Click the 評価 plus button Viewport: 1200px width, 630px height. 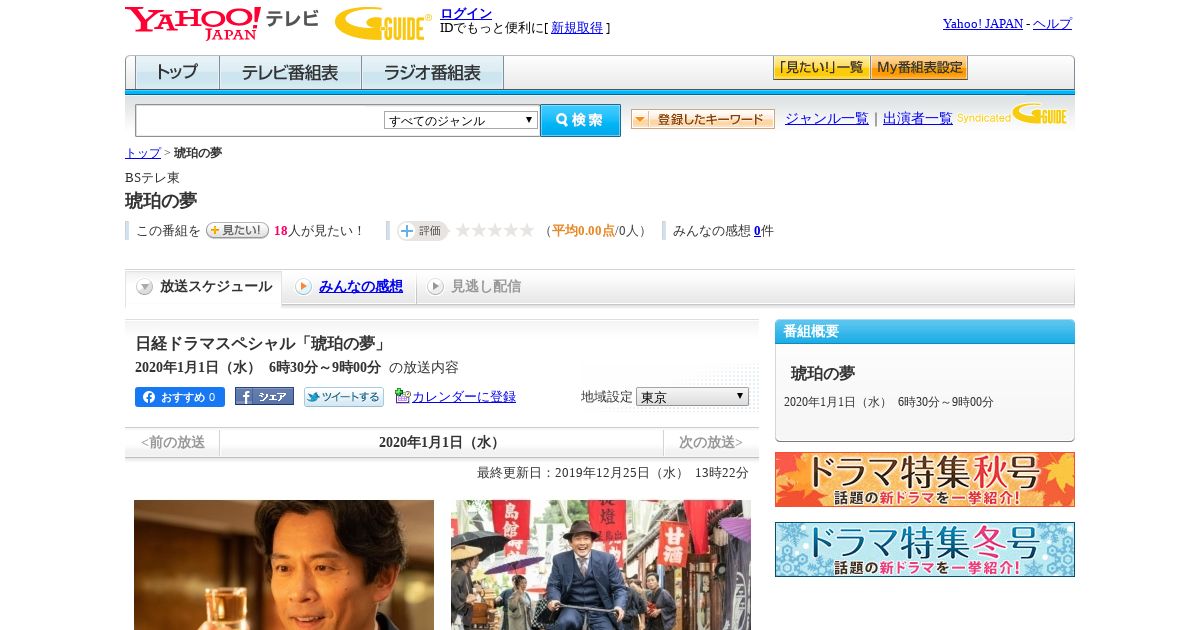pos(421,230)
